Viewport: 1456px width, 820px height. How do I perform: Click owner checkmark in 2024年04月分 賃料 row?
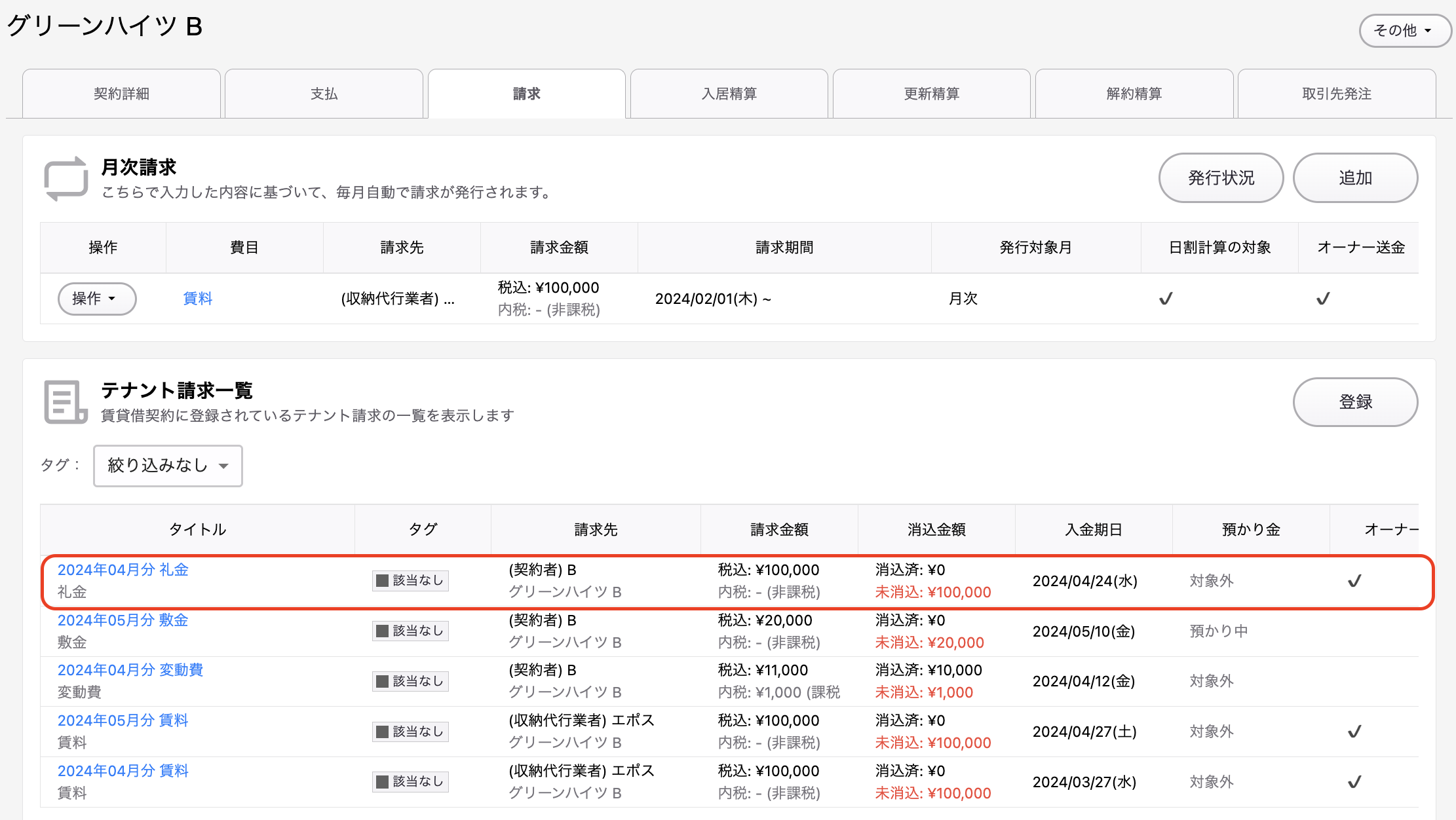(x=1354, y=782)
